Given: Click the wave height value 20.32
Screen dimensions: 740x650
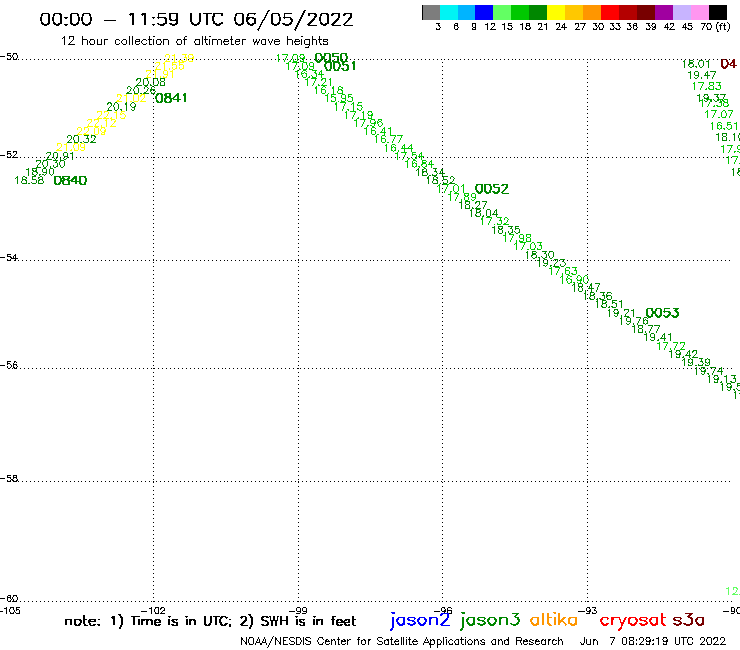Looking at the screenshot, I should click(x=81, y=139).
